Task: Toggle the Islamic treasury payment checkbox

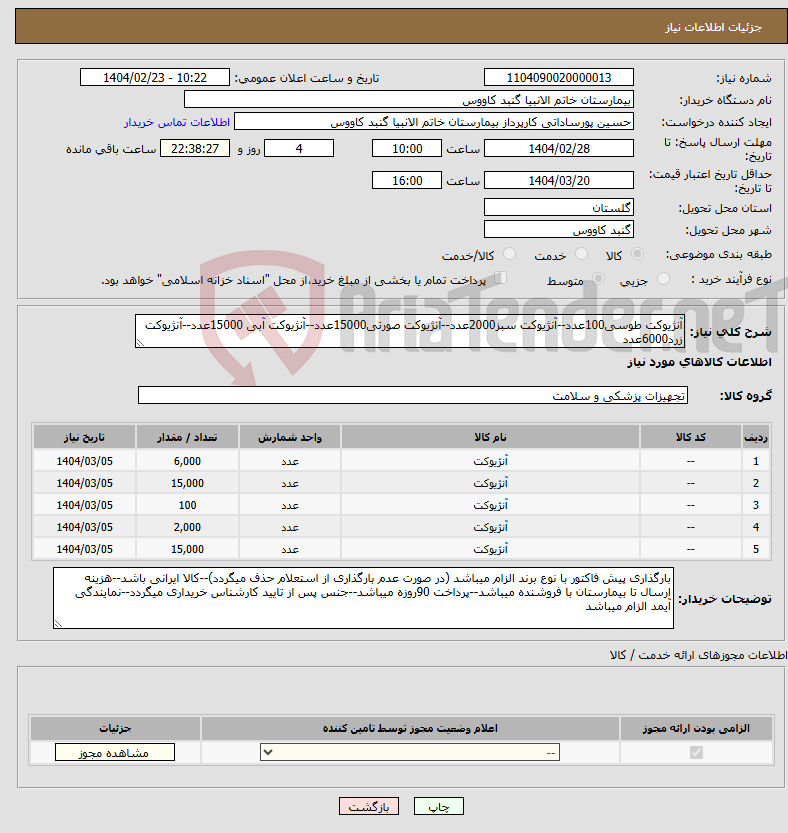Action: click(500, 278)
